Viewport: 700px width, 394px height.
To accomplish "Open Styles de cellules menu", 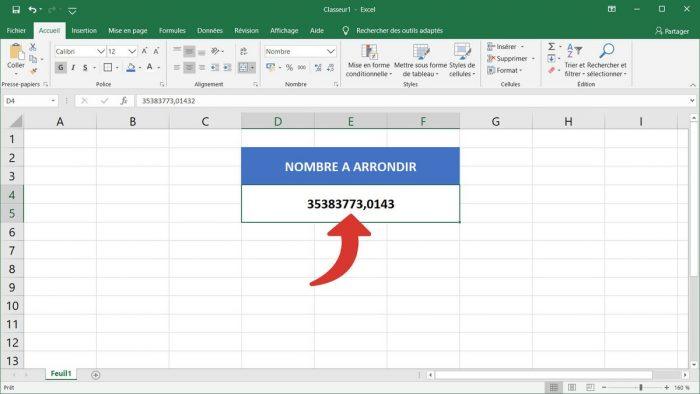I will pos(462,61).
